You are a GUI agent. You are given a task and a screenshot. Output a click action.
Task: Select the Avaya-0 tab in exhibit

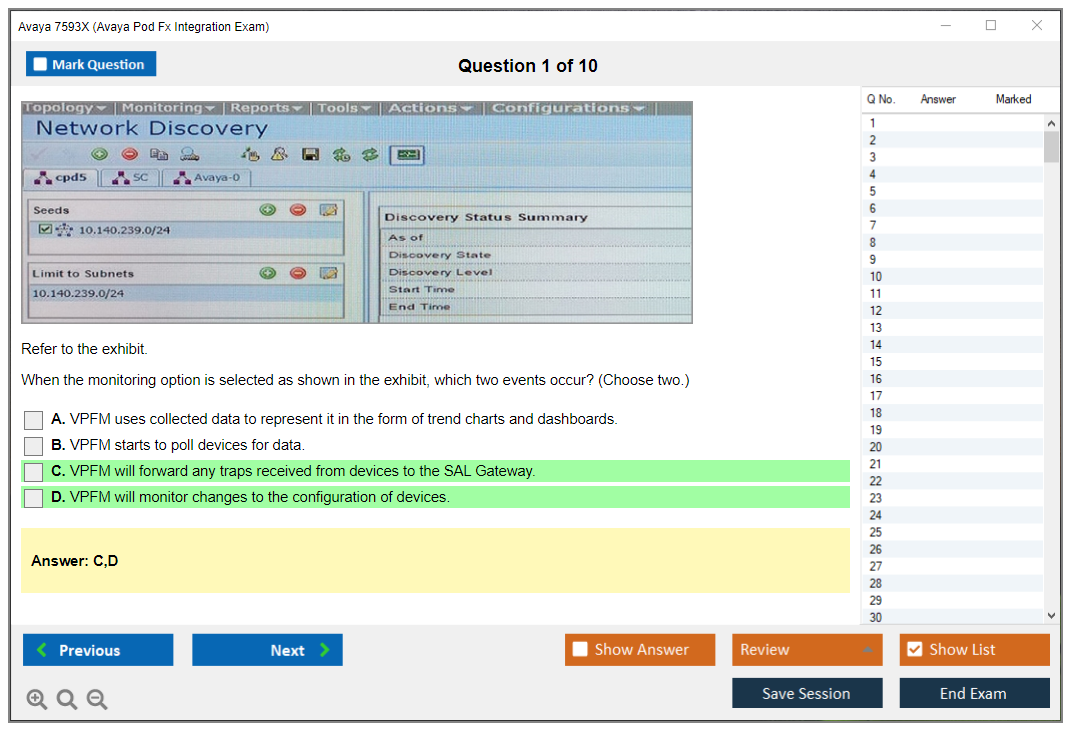[208, 178]
